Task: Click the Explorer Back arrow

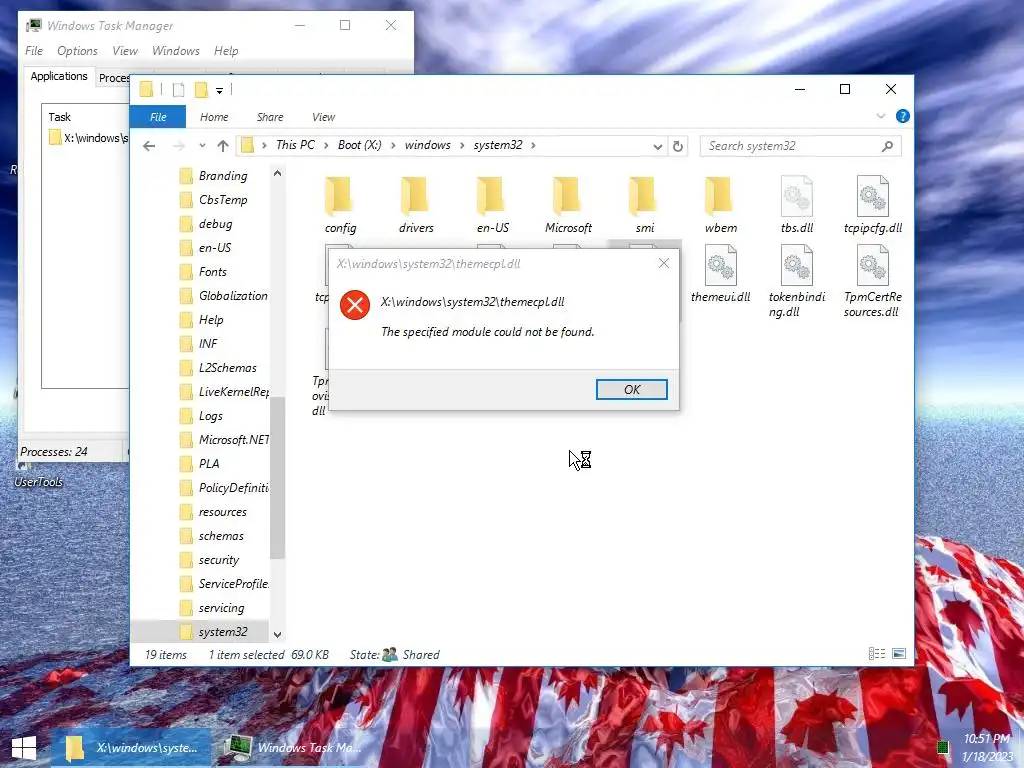Action: [149, 146]
